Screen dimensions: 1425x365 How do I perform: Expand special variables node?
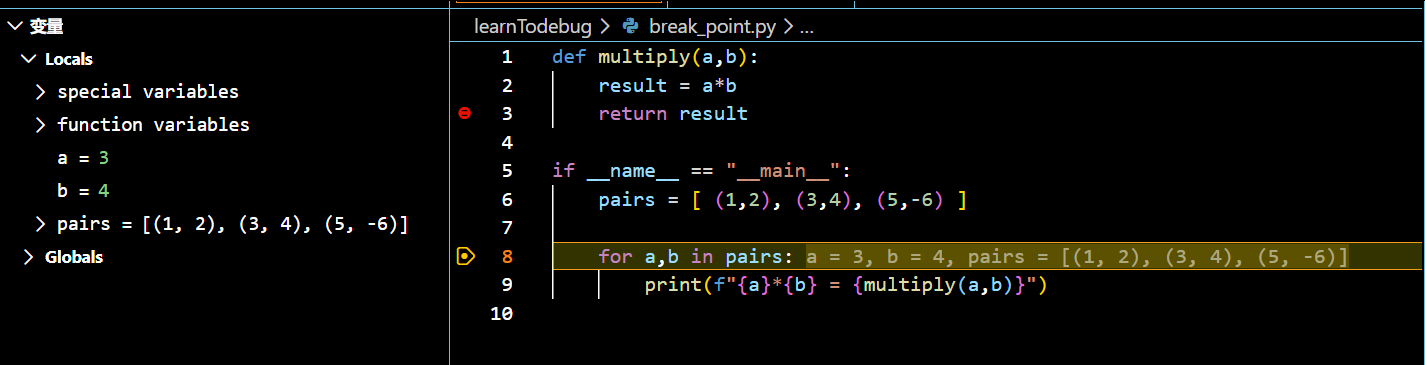pos(41,92)
